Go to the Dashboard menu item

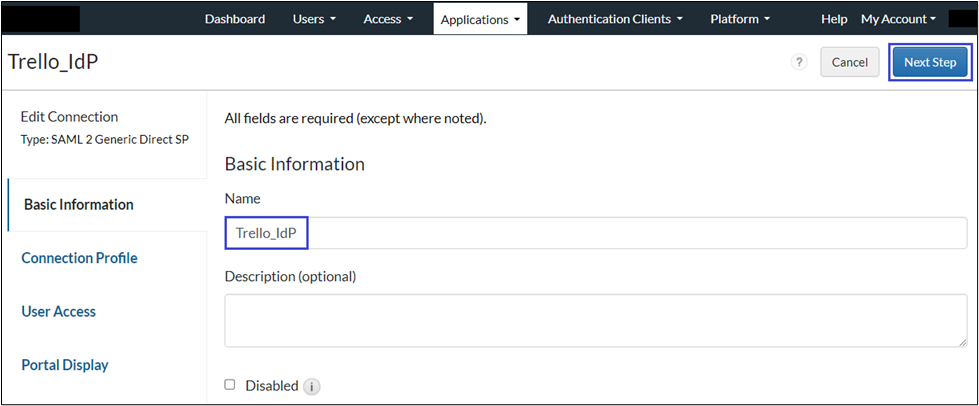[x=235, y=19]
